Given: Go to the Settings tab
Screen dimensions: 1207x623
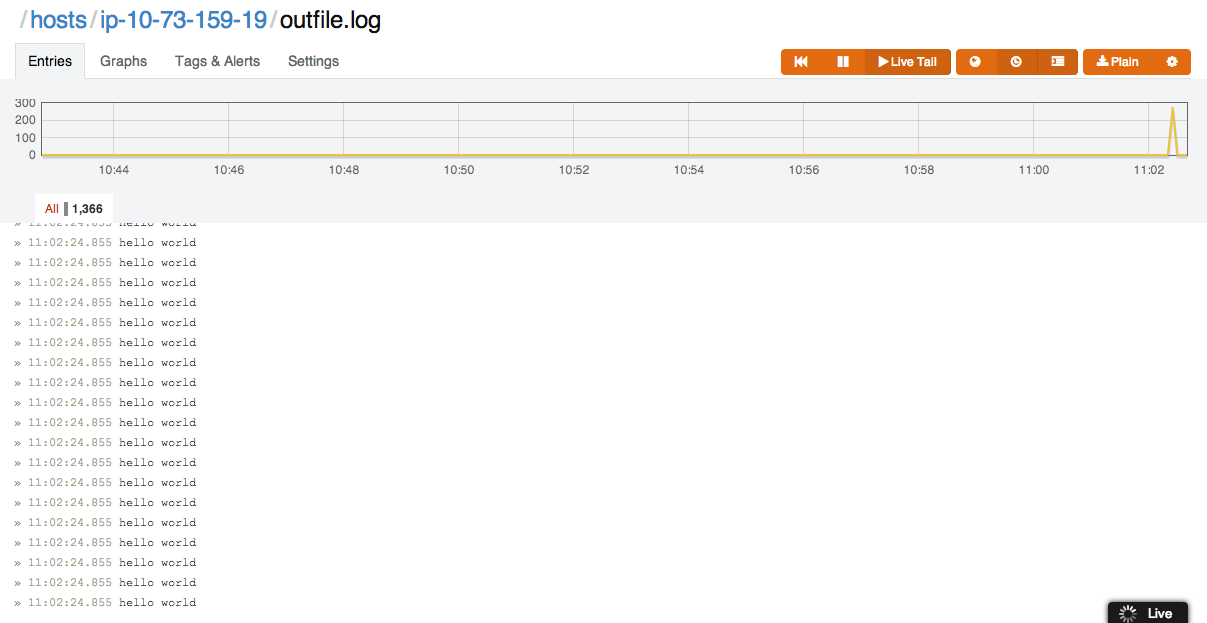Looking at the screenshot, I should 313,61.
